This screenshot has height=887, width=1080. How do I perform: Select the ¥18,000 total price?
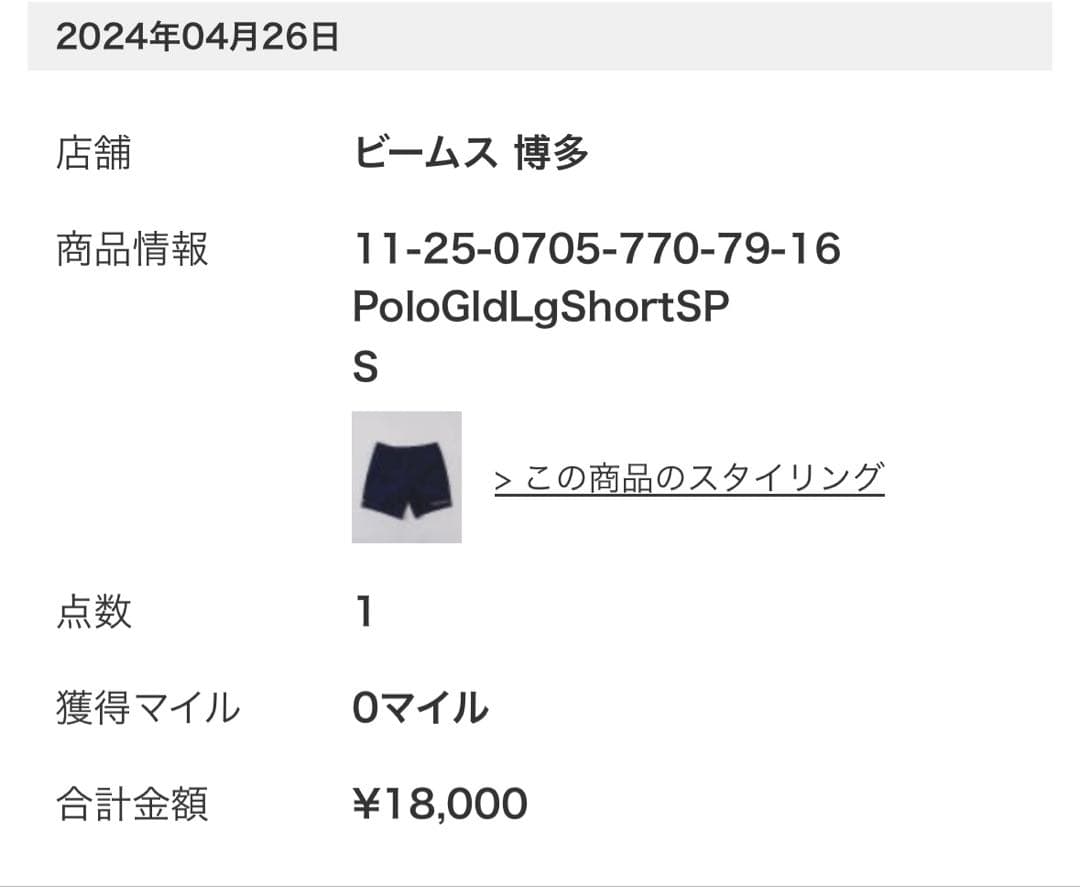point(444,800)
